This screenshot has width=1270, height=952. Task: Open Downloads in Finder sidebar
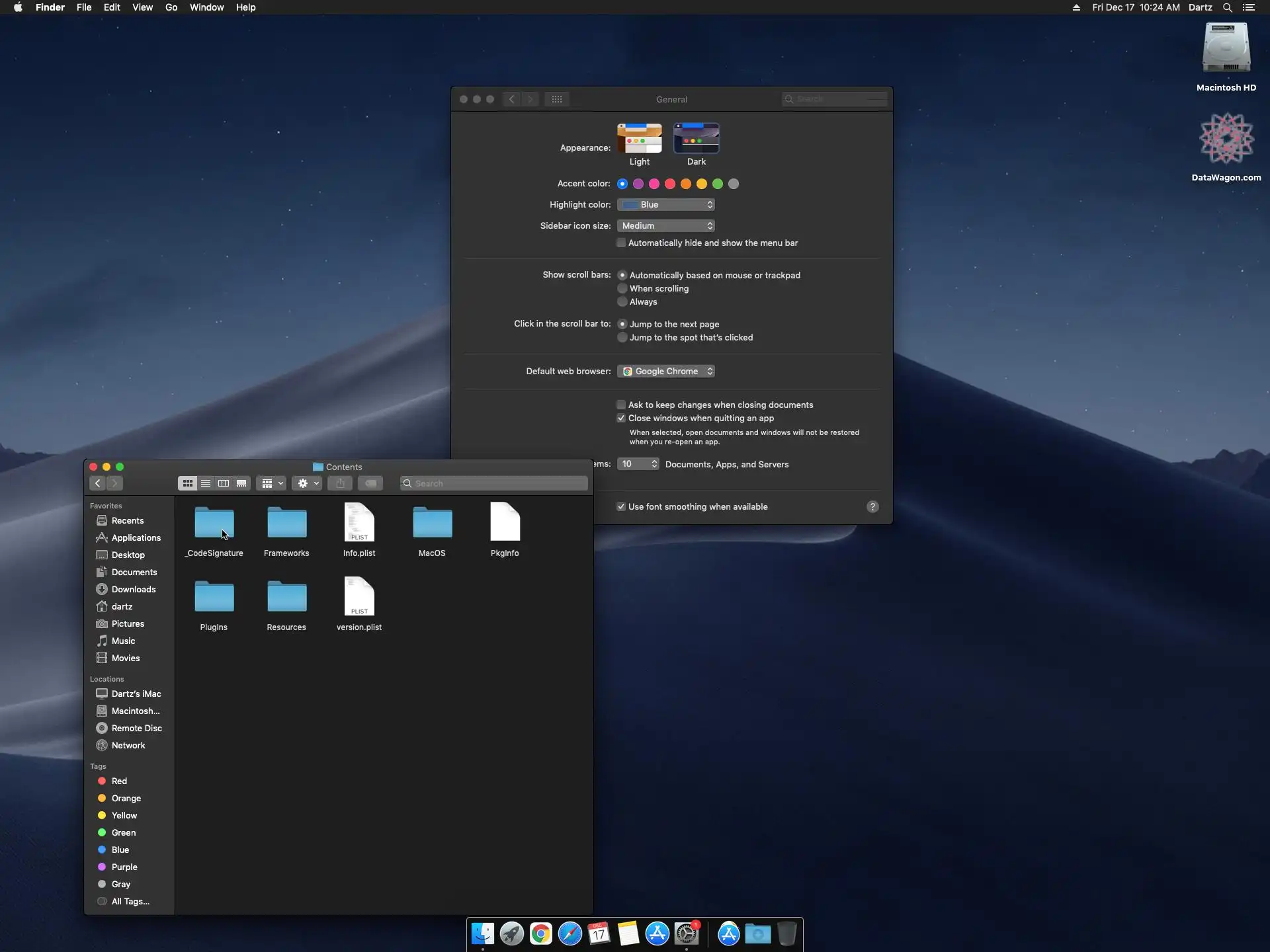tap(133, 589)
